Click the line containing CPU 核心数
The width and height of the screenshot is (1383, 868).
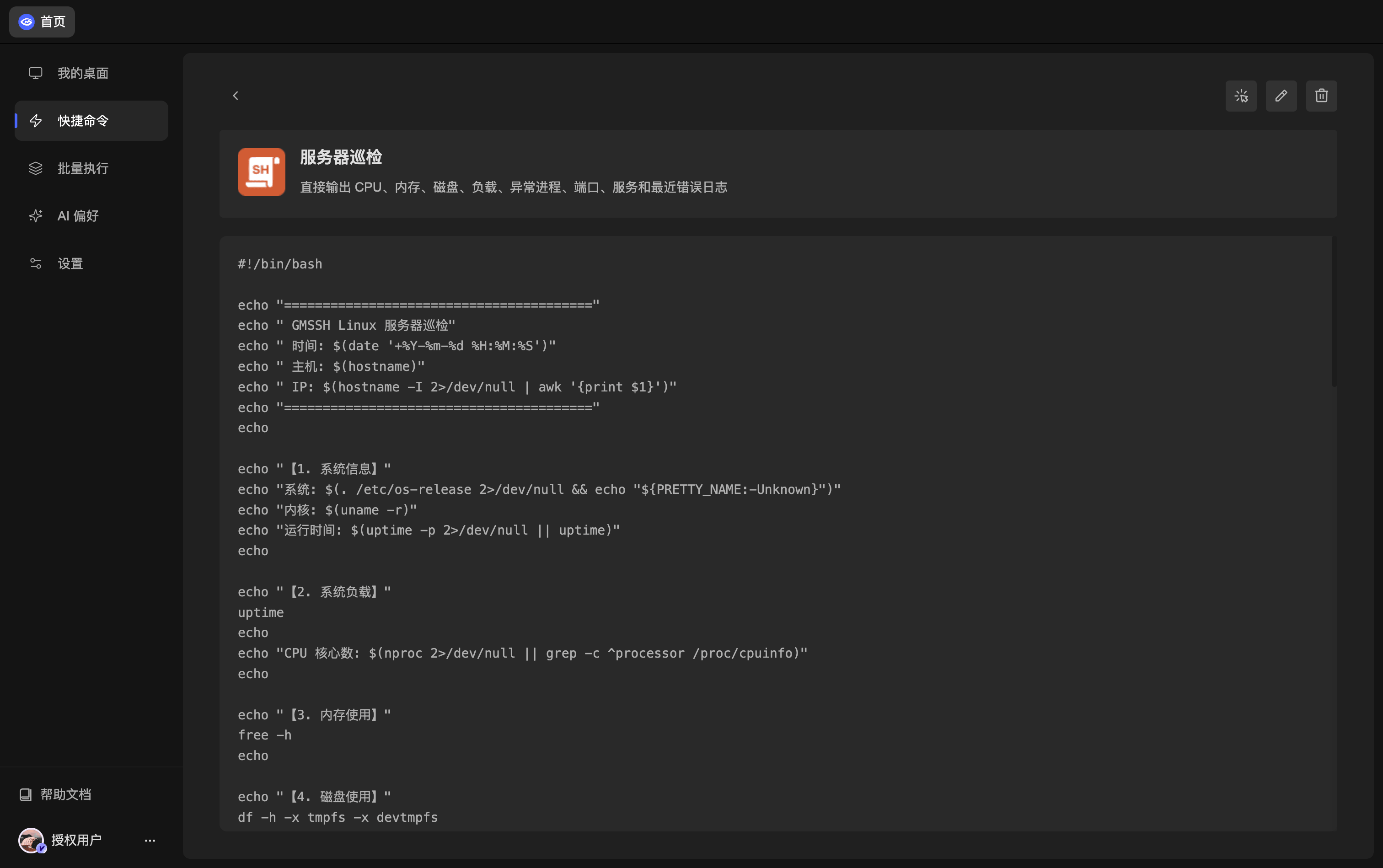pyautogui.click(x=523, y=654)
